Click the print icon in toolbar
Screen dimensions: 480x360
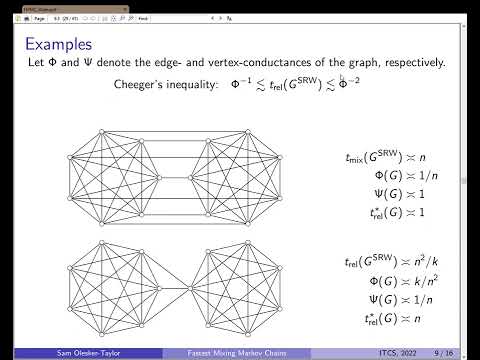click(26, 19)
